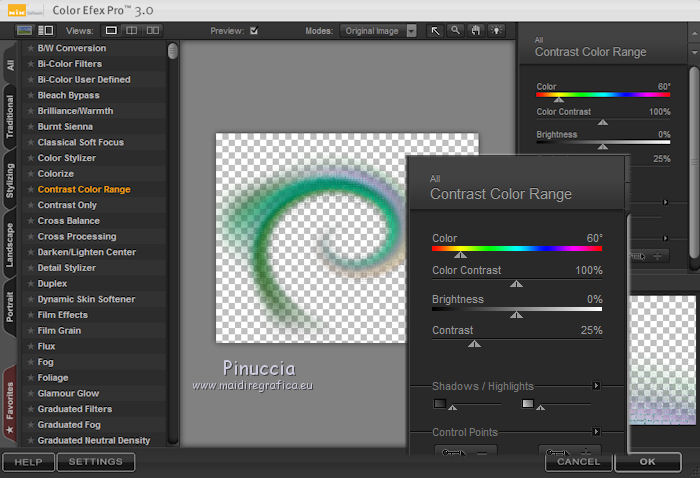Image resolution: width=700 pixels, height=478 pixels.
Task: Star Contrast Color Range as favorite
Action: tap(30, 189)
